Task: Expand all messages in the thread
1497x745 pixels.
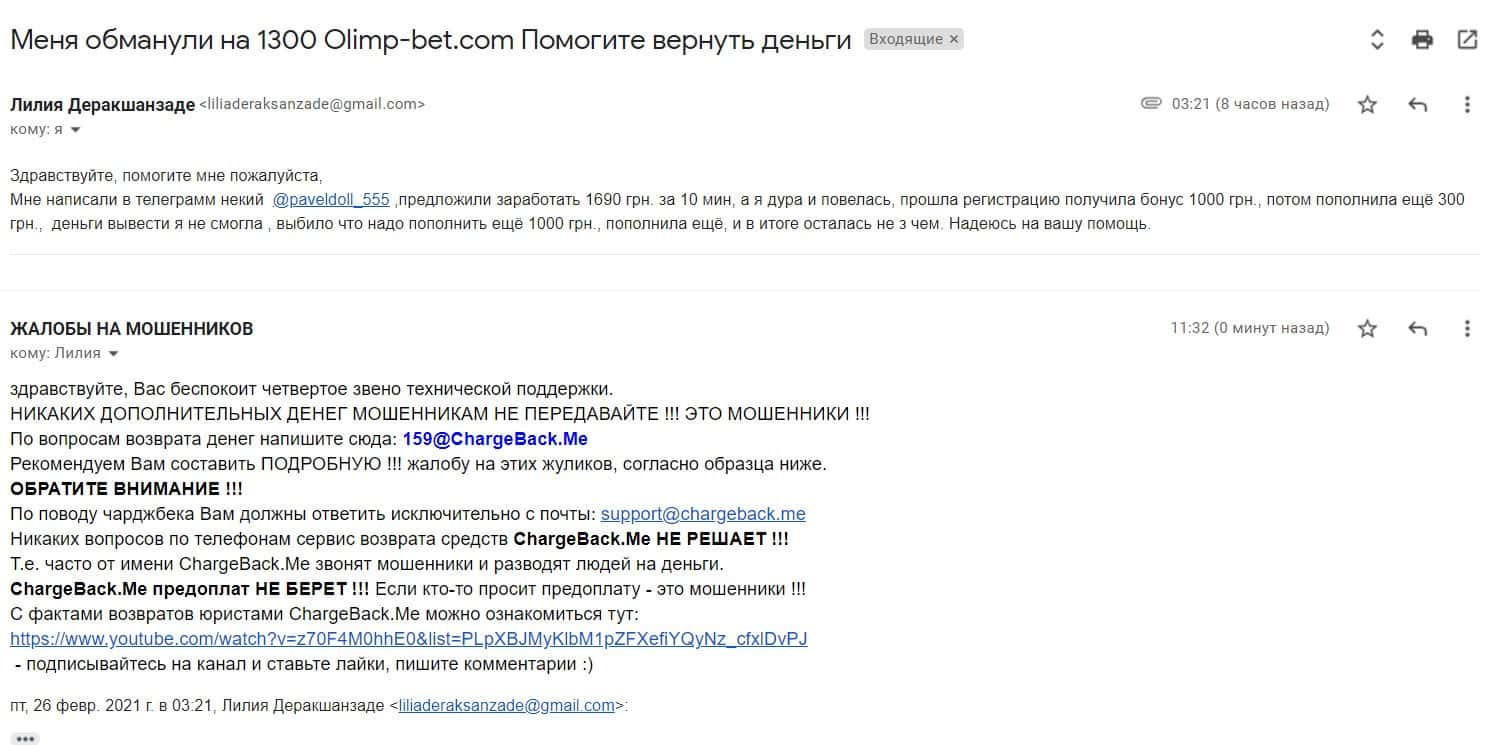Action: 1377,40
